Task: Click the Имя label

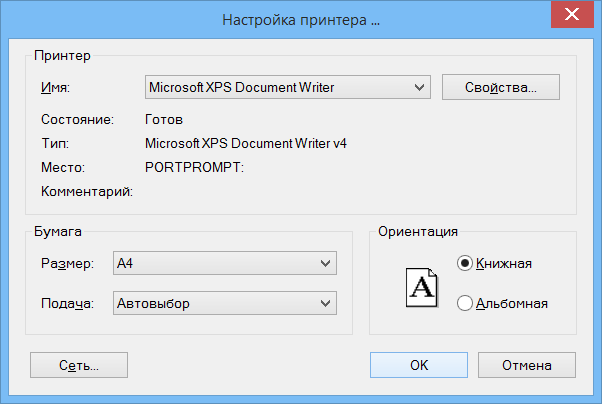Action: pos(55,88)
